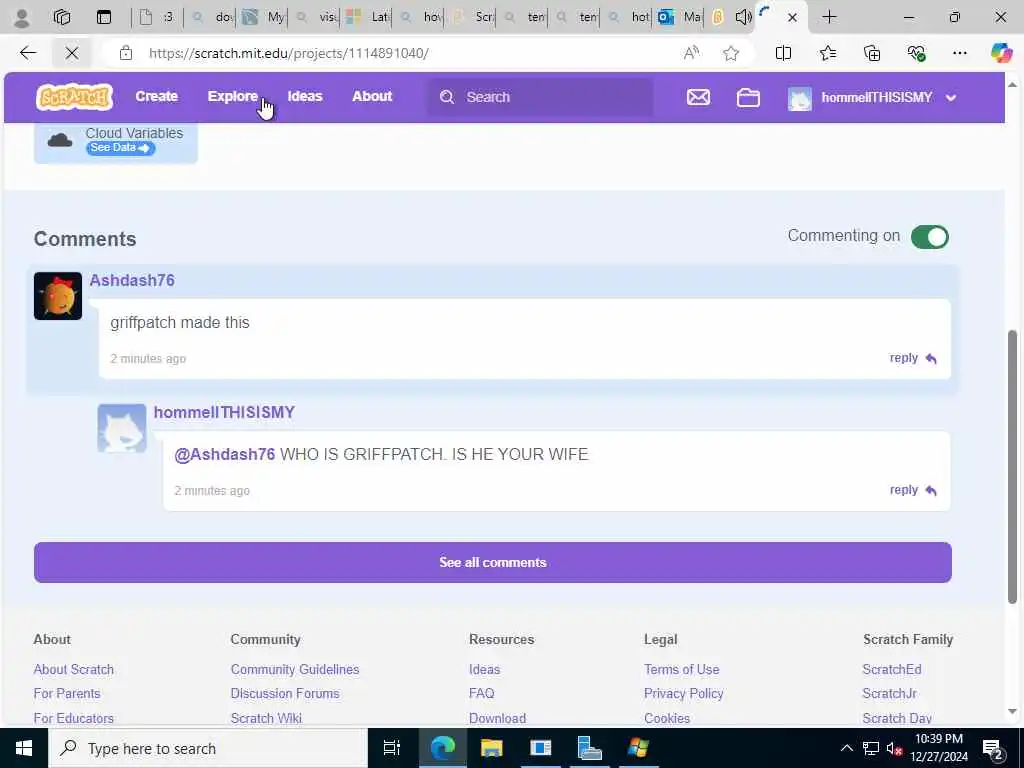Open the Edge profile icon
The height and width of the screenshot is (768, 1024).
click(22, 18)
